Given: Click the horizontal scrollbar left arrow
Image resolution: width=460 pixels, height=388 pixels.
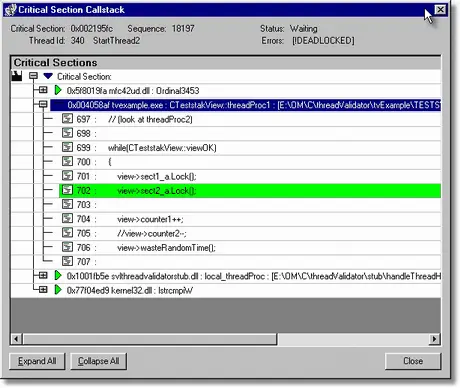Looking at the screenshot, I should (x=16, y=339).
